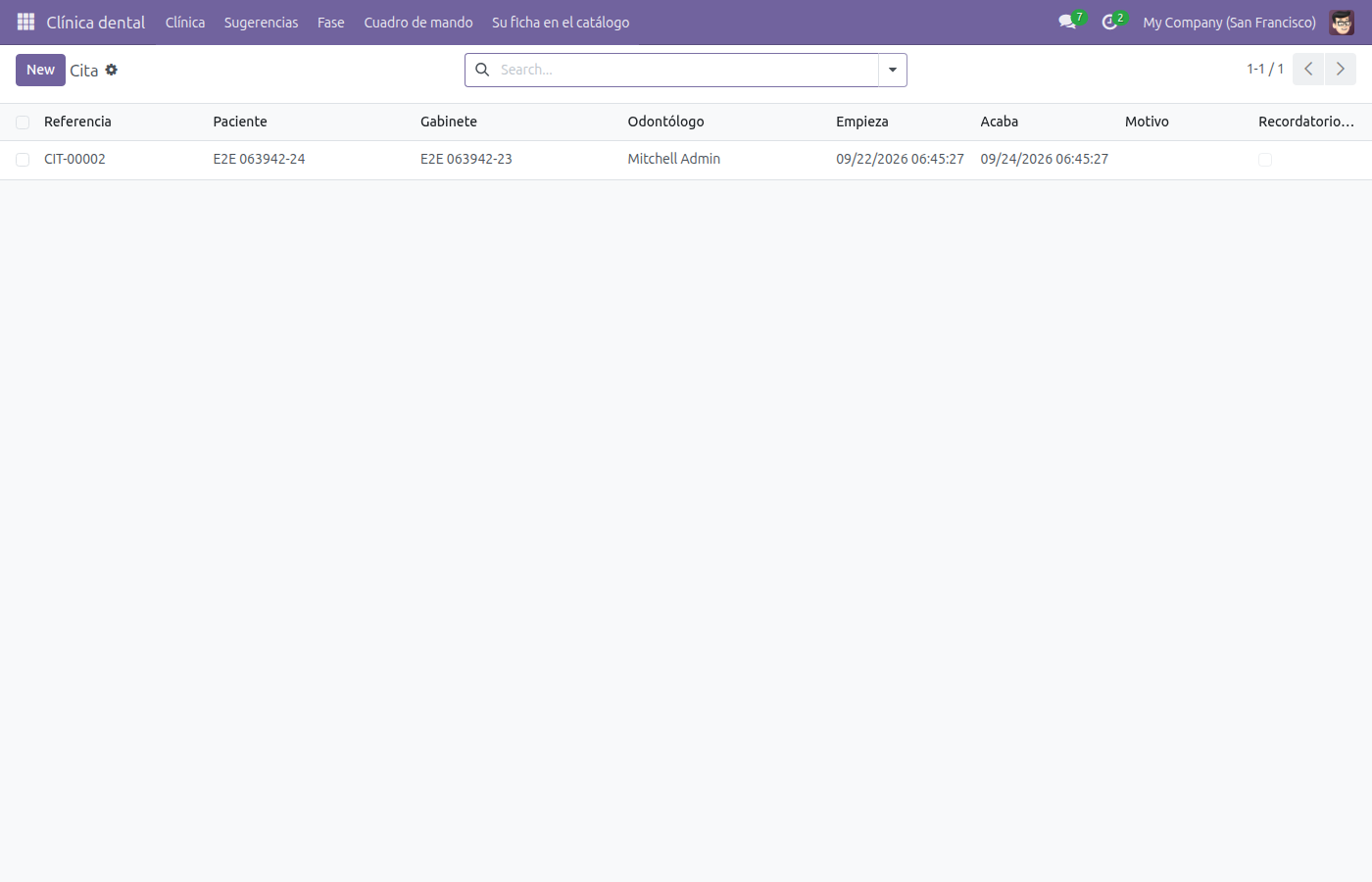Sort by the Recordatorio column header
Image resolution: width=1372 pixels, height=882 pixels.
click(x=1306, y=122)
